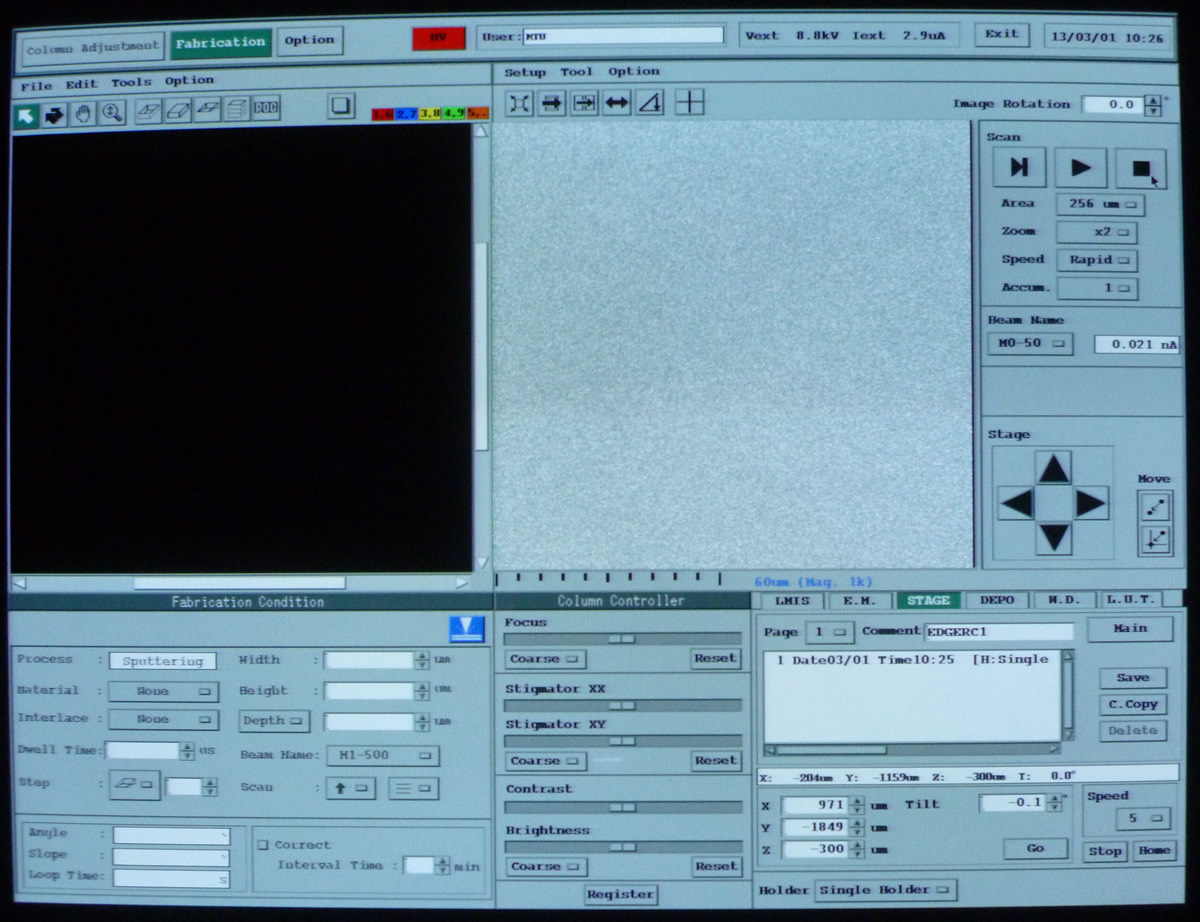Stop the scan with the square button
Viewport: 1200px width, 922px height.
[x=1141, y=168]
